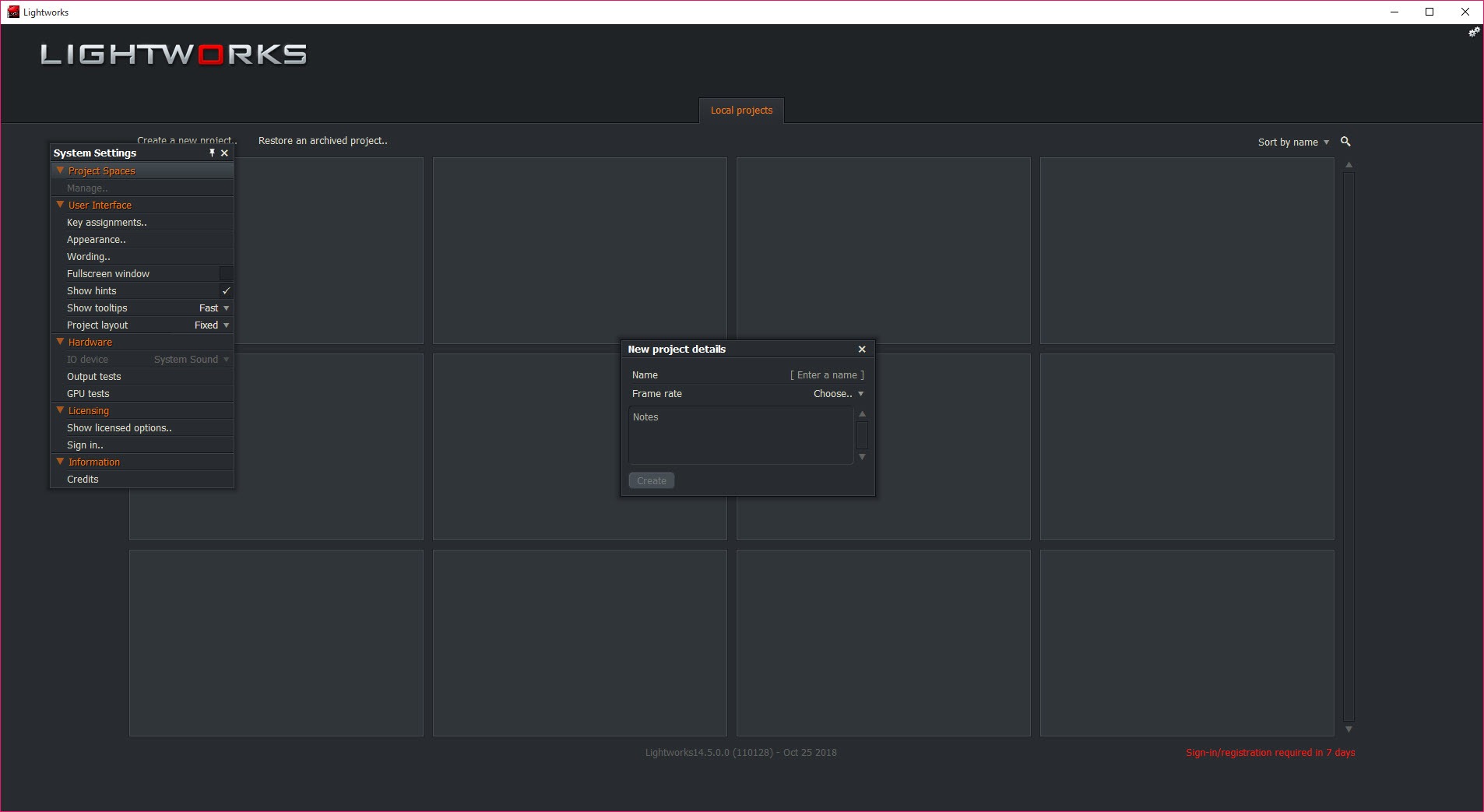Click the Notes scrollbar thumb
The width and height of the screenshot is (1484, 812).
pos(862,434)
